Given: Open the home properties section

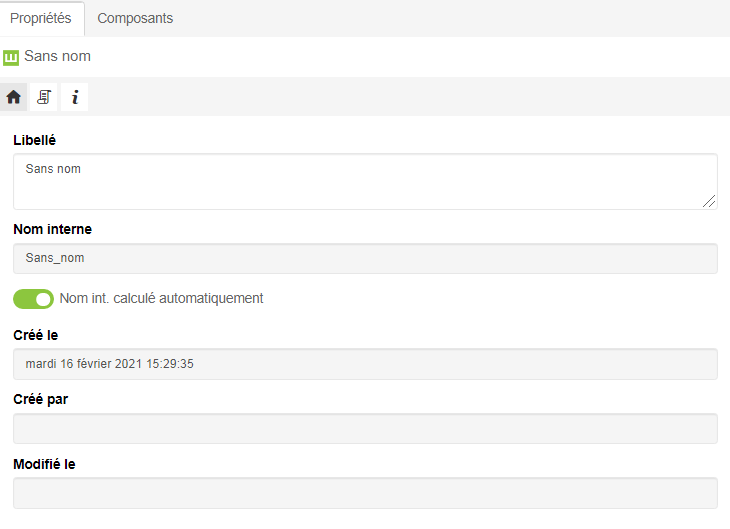Looking at the screenshot, I should [x=14, y=97].
